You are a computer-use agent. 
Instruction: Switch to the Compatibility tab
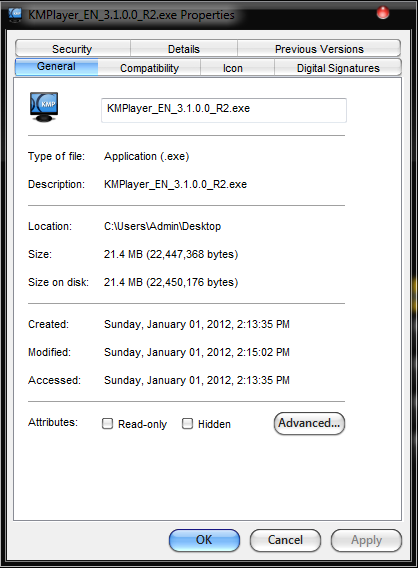(x=149, y=68)
